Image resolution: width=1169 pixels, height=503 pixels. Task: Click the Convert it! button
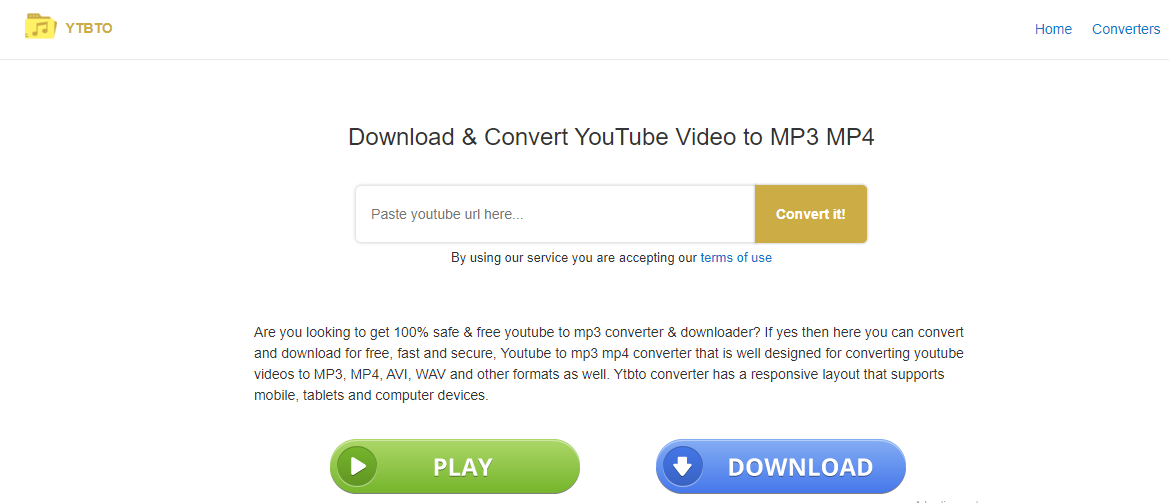pyautogui.click(x=810, y=214)
